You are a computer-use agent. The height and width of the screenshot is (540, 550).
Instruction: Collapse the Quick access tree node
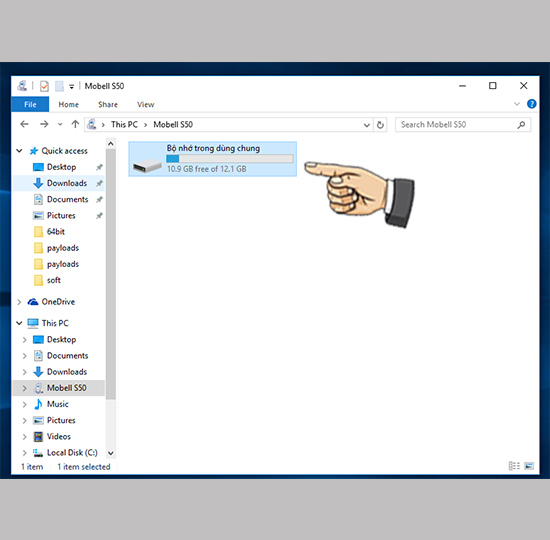click(x=19, y=151)
